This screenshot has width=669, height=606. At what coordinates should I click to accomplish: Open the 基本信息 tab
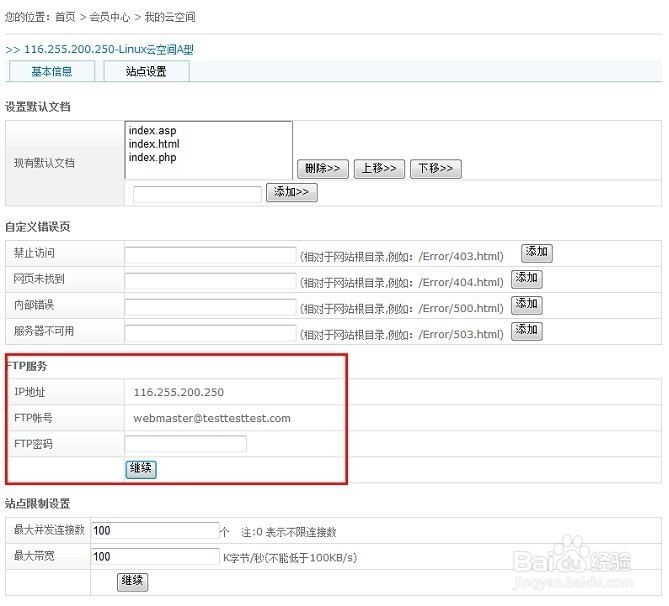(52, 71)
